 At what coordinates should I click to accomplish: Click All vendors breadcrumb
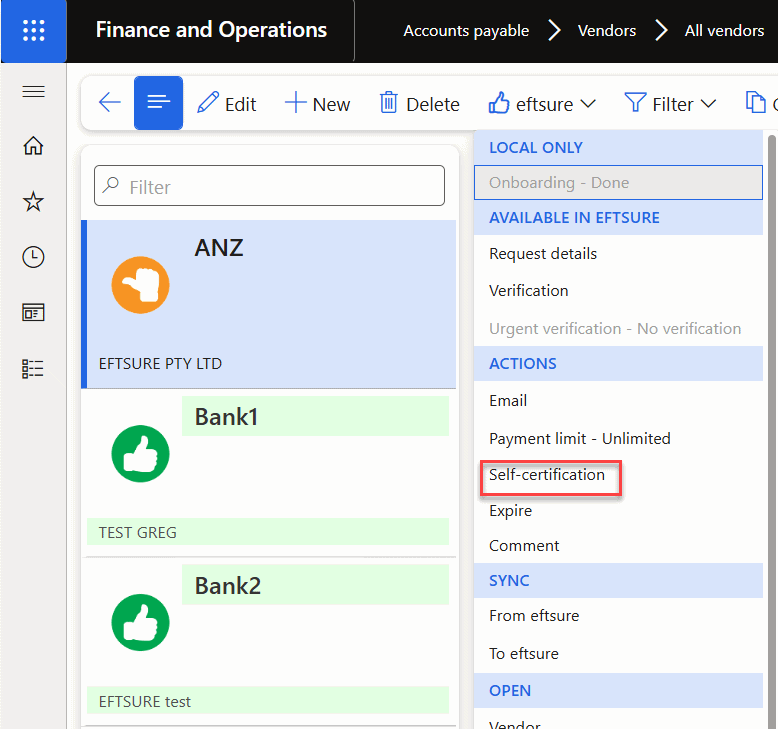[724, 31]
